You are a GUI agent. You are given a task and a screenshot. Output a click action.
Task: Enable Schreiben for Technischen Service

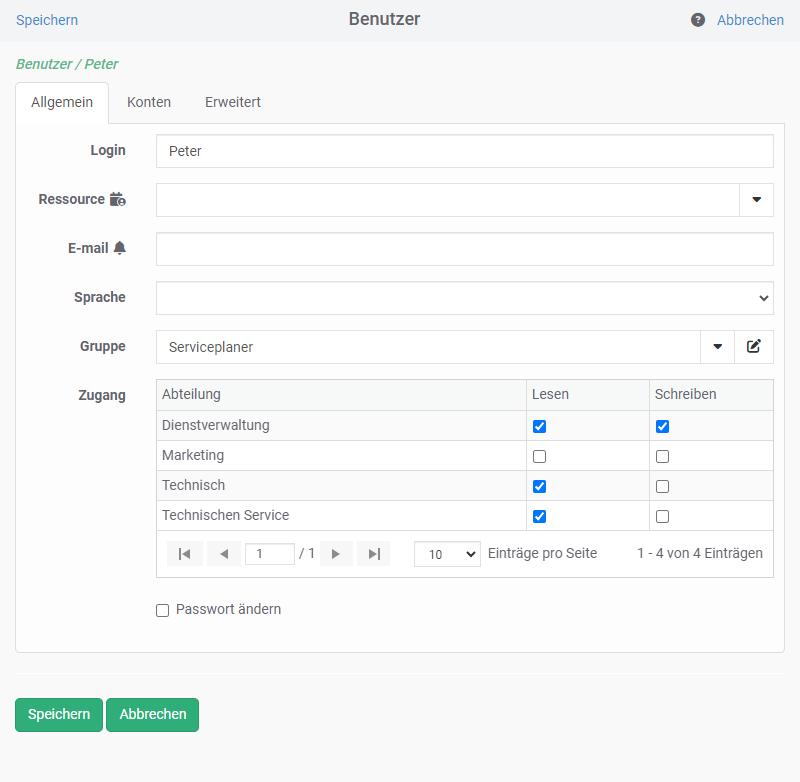coord(662,516)
